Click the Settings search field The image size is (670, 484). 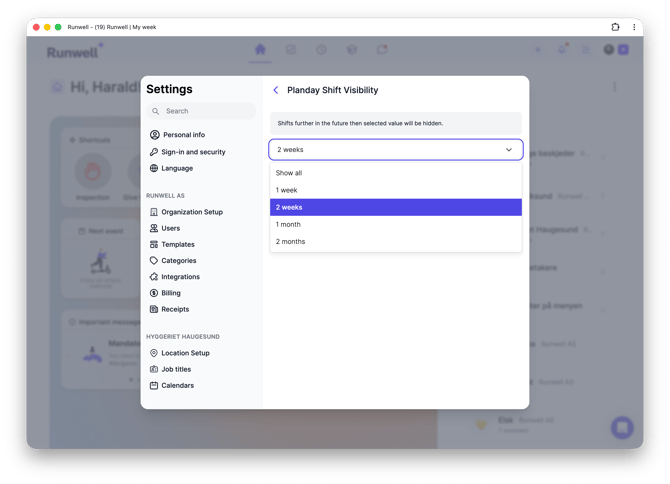201,111
